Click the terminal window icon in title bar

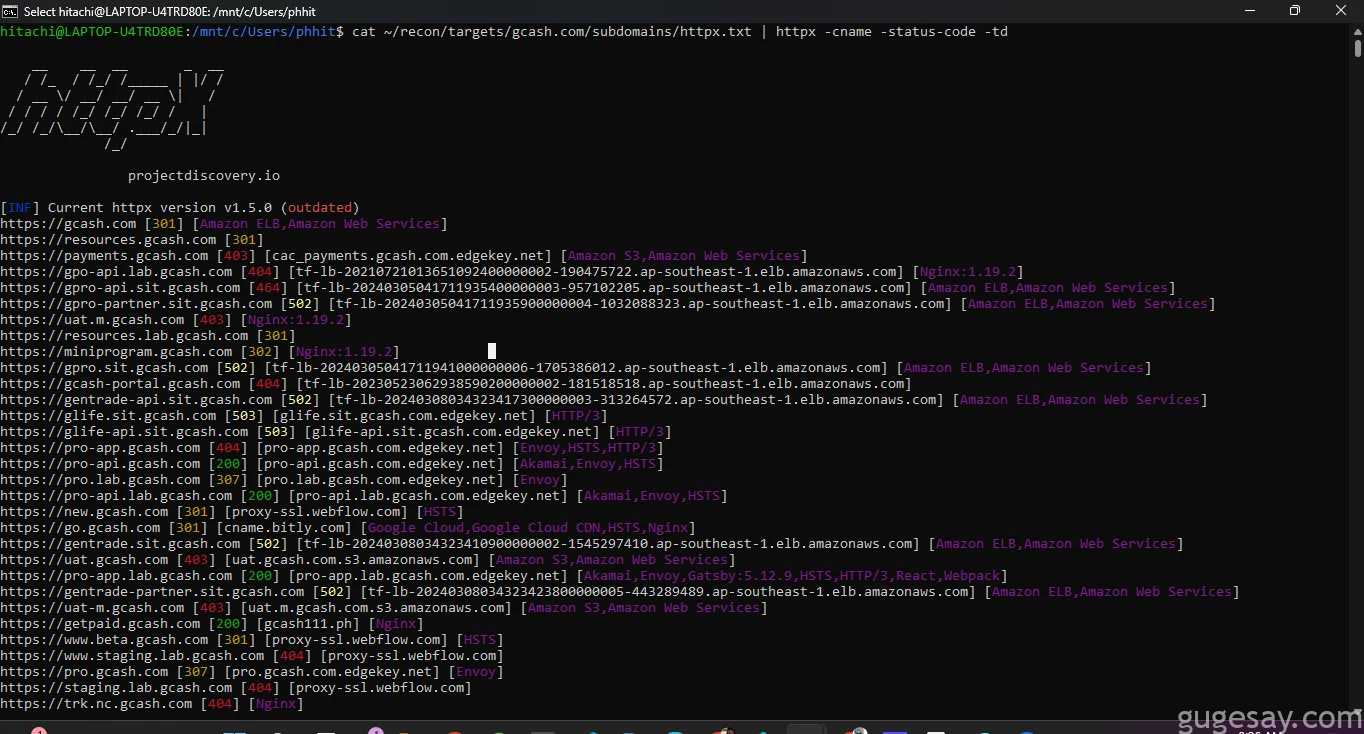[10, 11]
